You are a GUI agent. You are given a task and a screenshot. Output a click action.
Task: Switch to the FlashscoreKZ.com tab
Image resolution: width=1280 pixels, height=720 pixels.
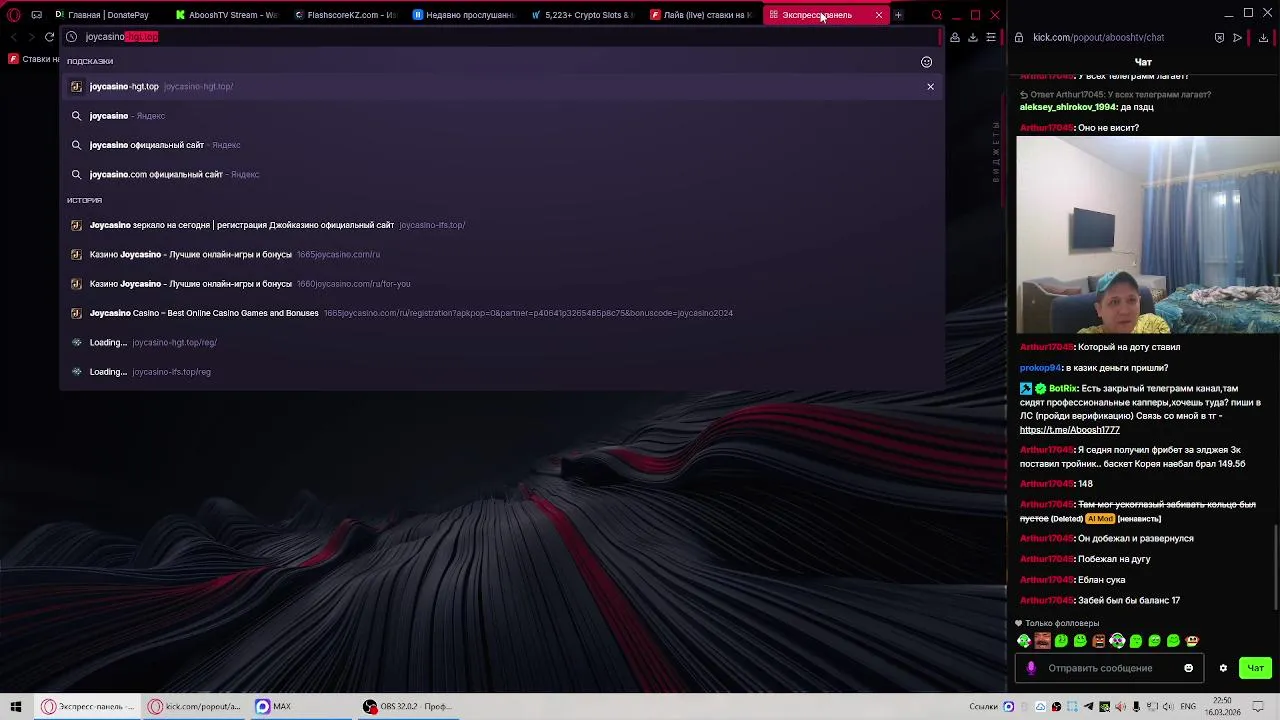[346, 15]
